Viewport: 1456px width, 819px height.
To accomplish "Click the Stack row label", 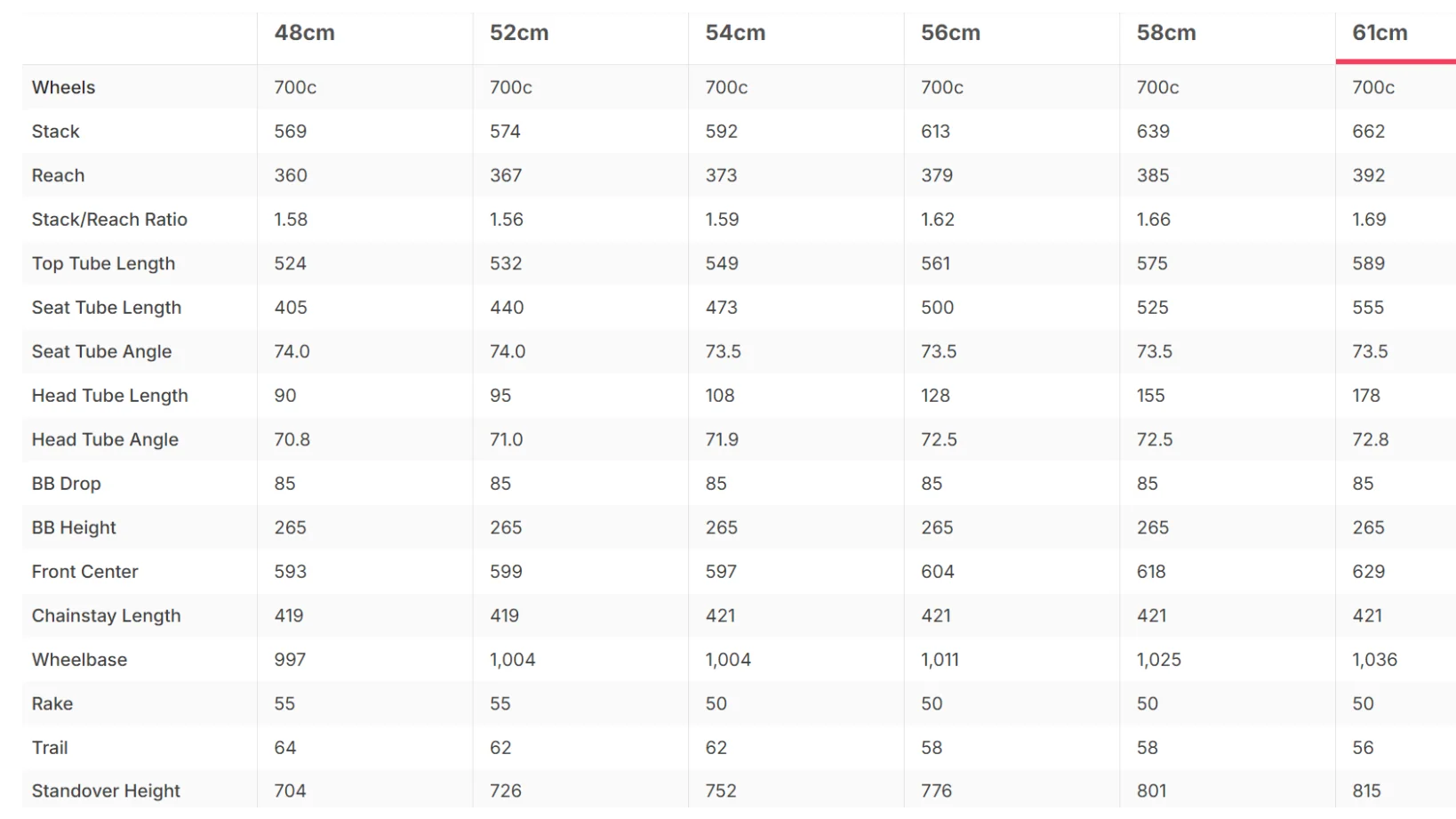I will tap(55, 132).
